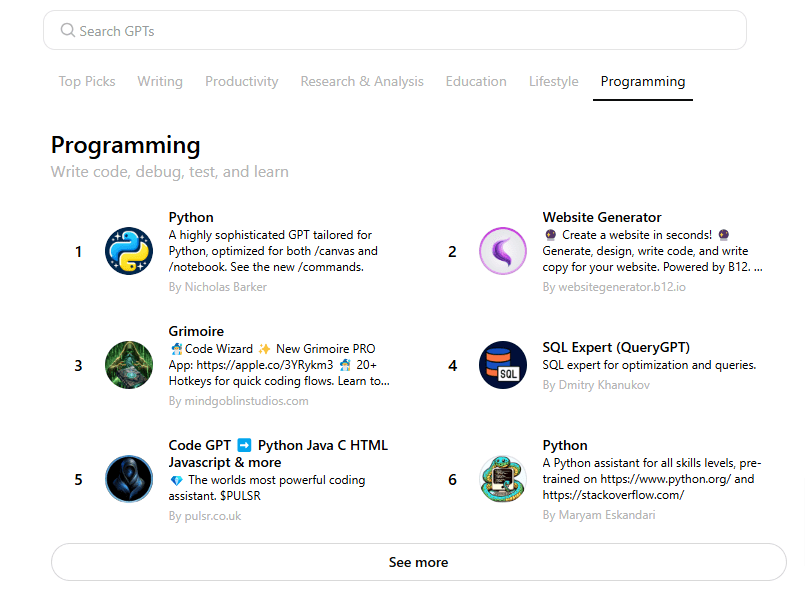Viewport: 805px width, 593px height.
Task: Click the See more button
Action: (418, 562)
